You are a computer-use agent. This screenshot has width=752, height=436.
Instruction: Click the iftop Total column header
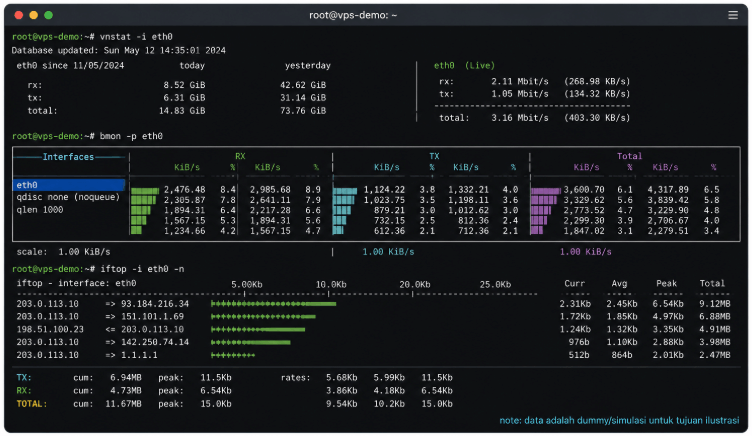712,283
